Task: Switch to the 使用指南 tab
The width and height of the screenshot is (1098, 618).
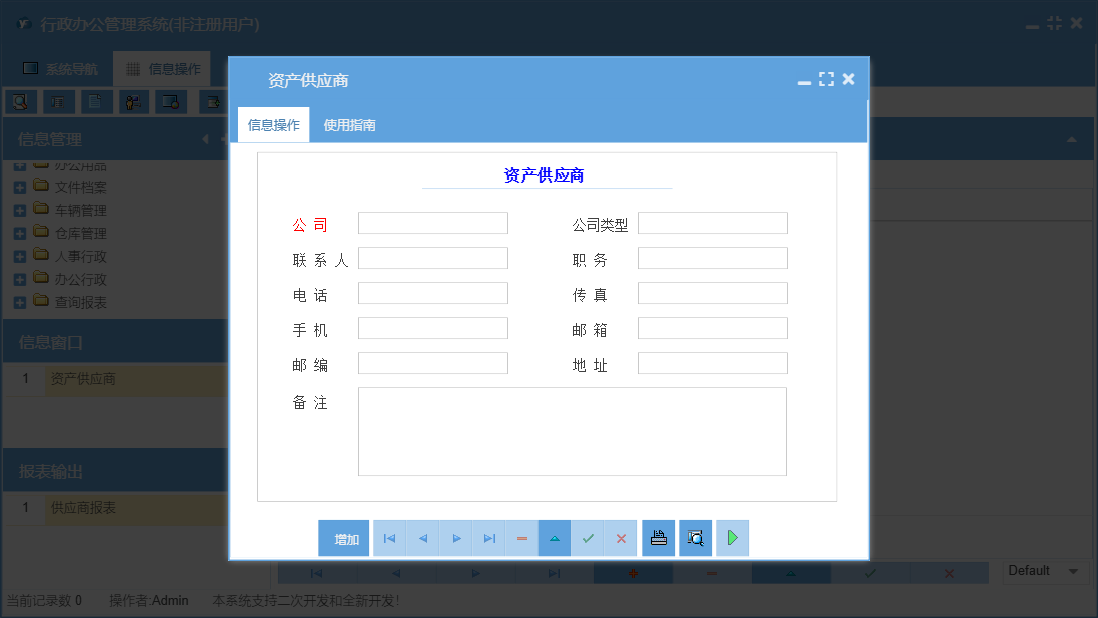Action: [350, 124]
